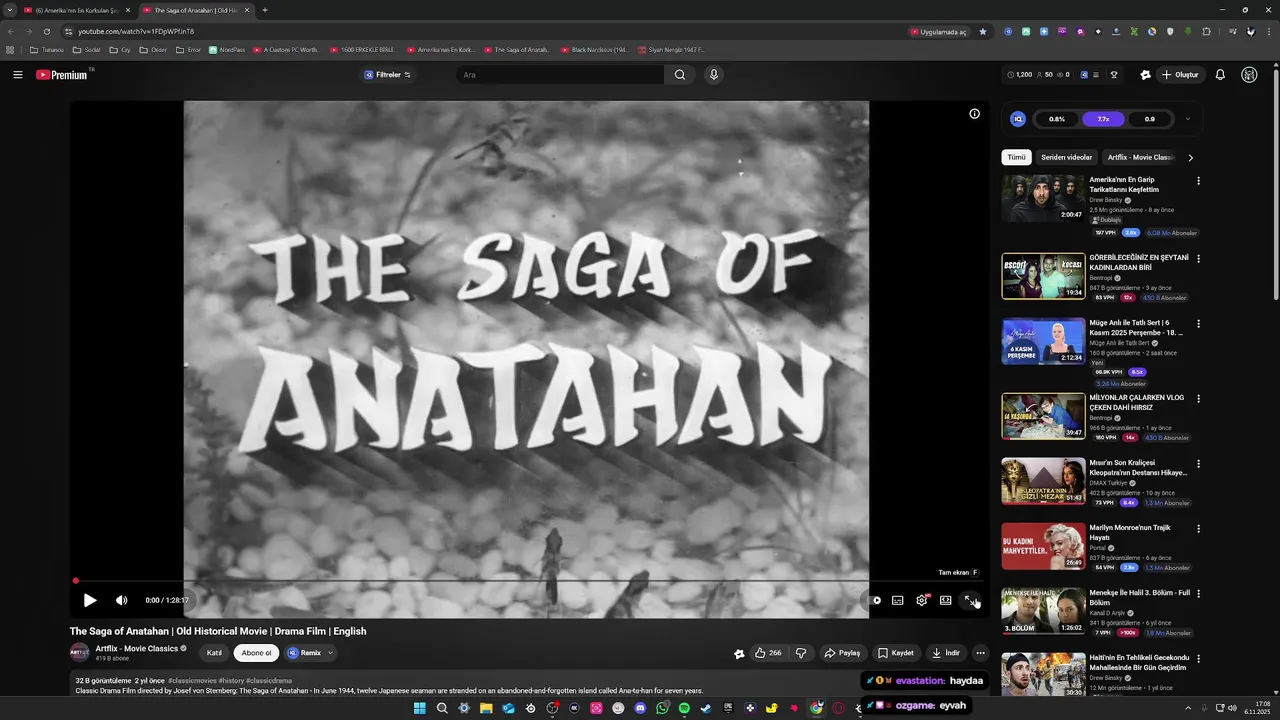Subscribe with the Abone ol button
The height and width of the screenshot is (720, 1280).
tap(256, 653)
